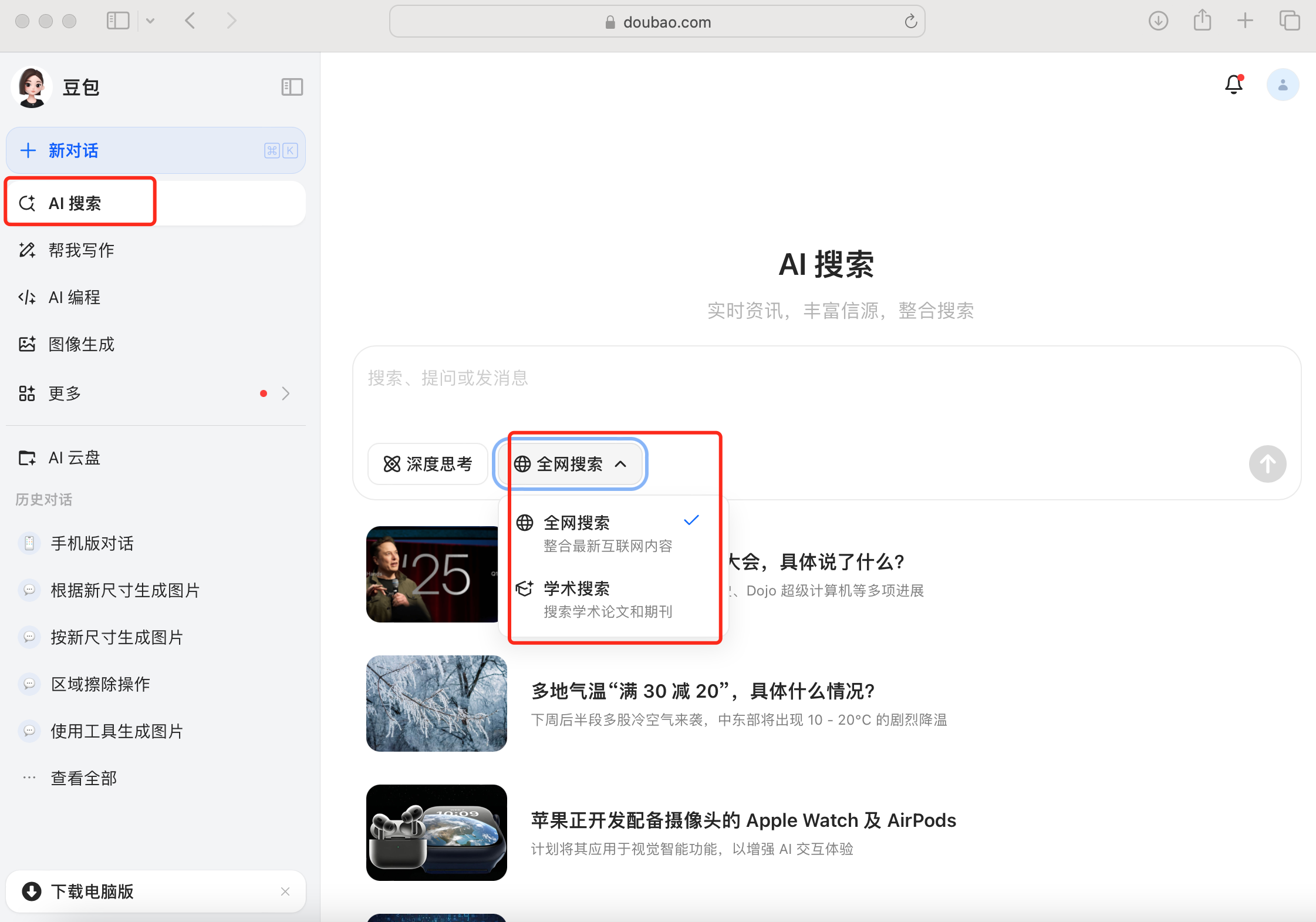Dismiss the 下载电脑版 banner close icon
Screen dimensions: 1316x922
[x=285, y=891]
